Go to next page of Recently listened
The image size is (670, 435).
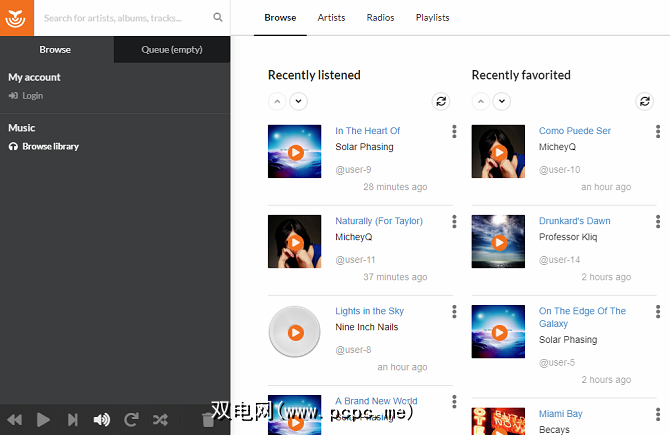point(299,102)
